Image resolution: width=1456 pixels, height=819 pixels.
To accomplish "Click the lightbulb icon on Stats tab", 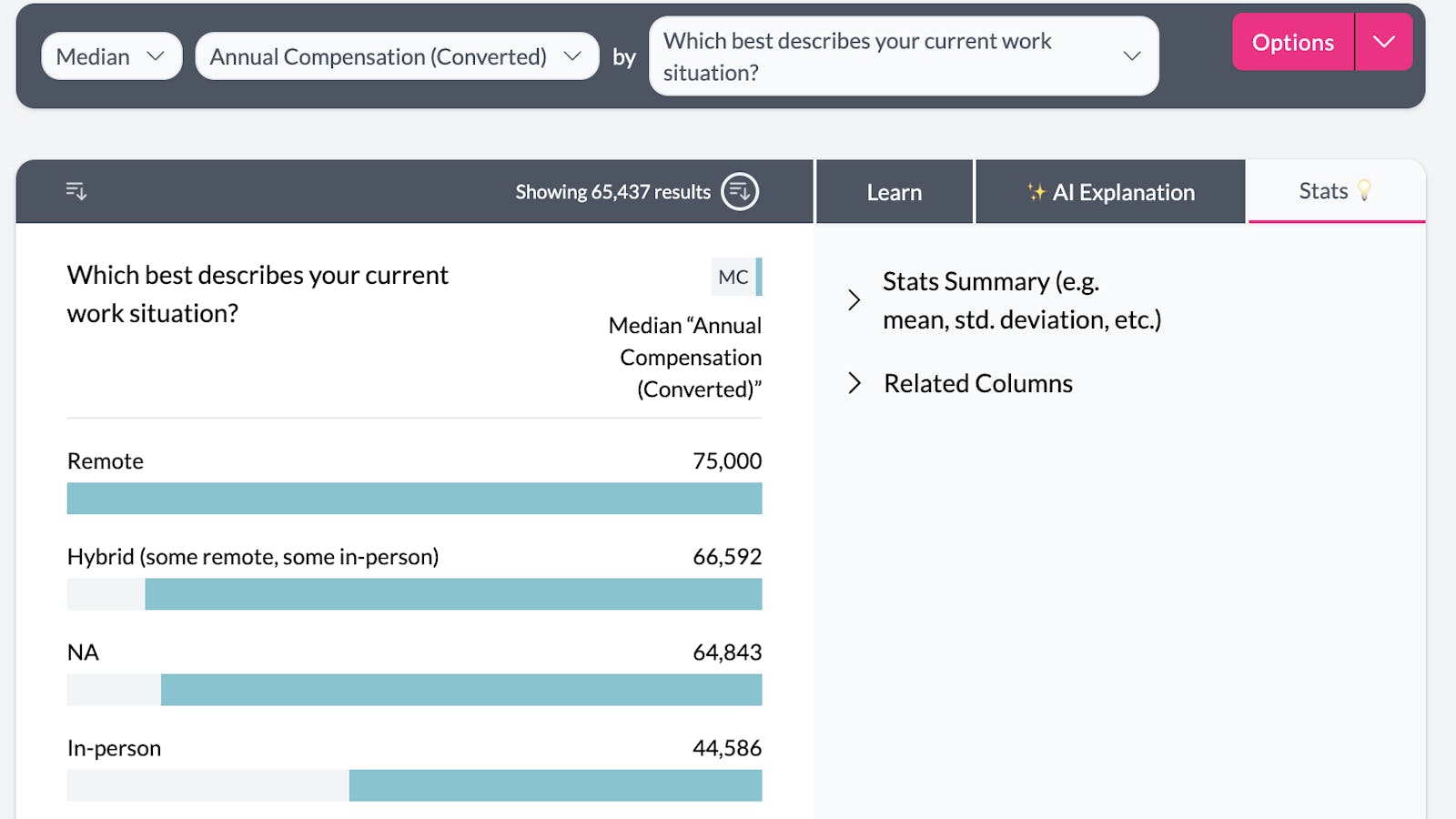I will [1364, 191].
